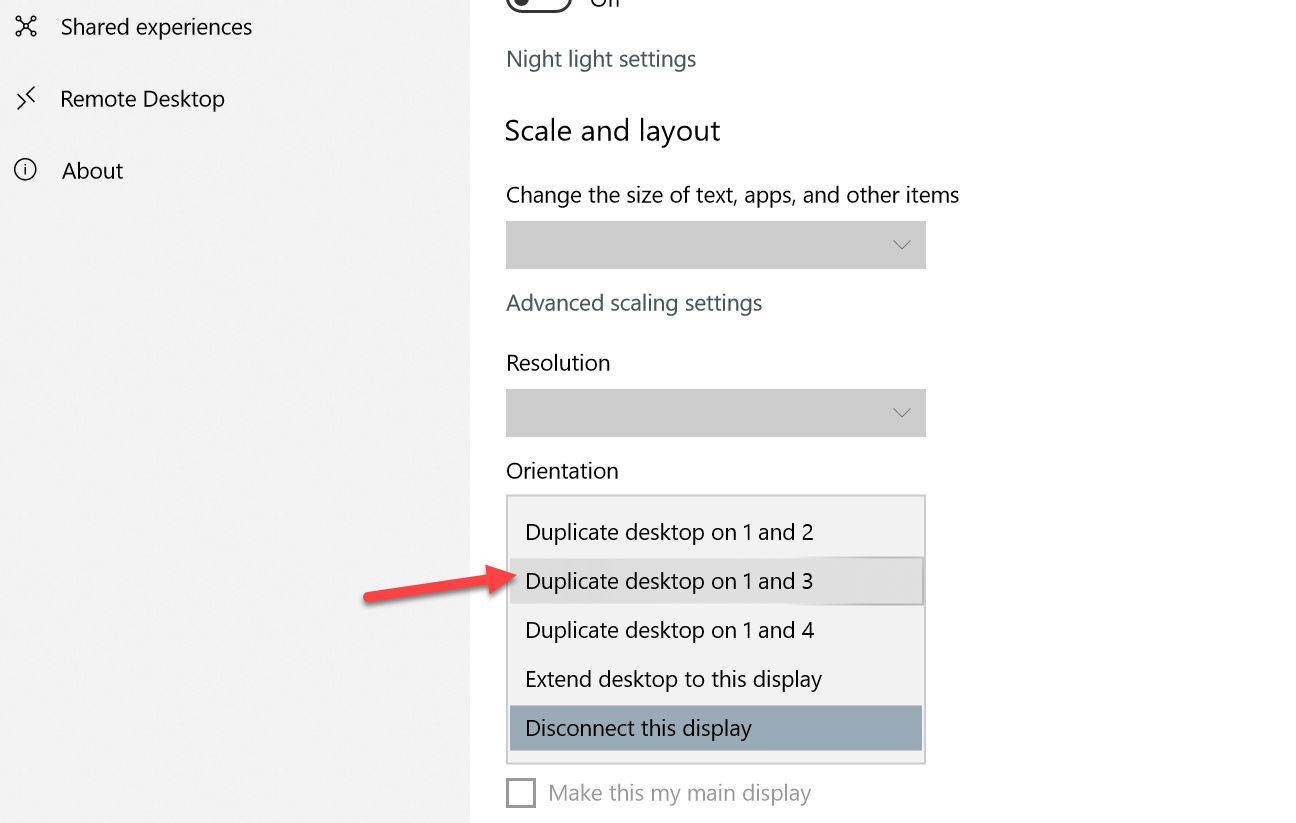
Task: Check the Make this my main display box
Action: pyautogui.click(x=521, y=794)
